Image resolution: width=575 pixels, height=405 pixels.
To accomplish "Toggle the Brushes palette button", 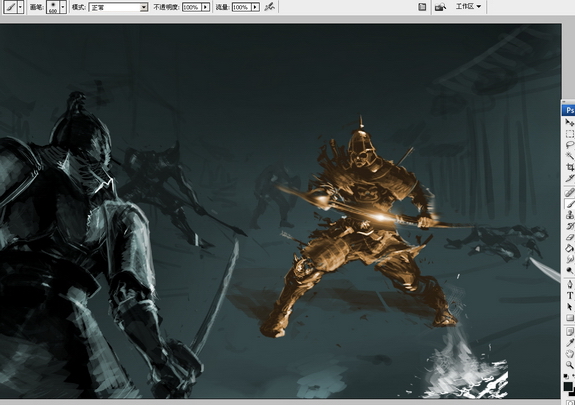I will point(422,7).
